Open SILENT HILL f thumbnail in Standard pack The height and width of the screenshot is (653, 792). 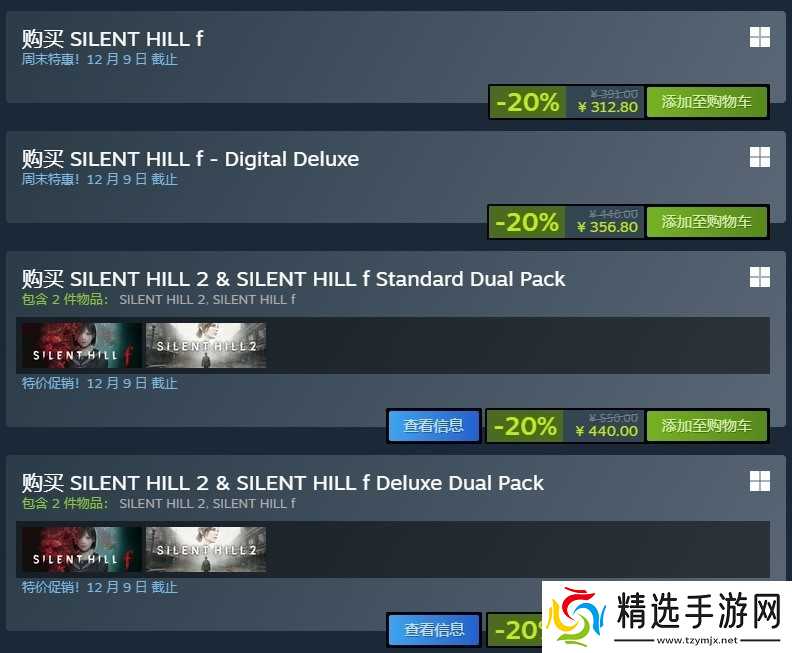(82, 345)
